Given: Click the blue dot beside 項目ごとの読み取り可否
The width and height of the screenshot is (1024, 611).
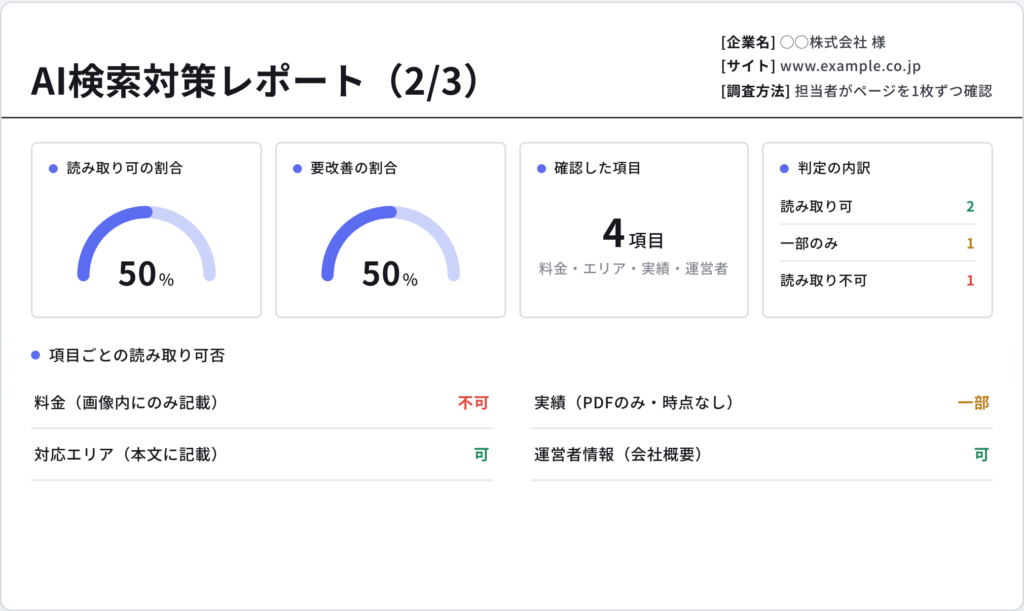Looking at the screenshot, I should [x=36, y=355].
